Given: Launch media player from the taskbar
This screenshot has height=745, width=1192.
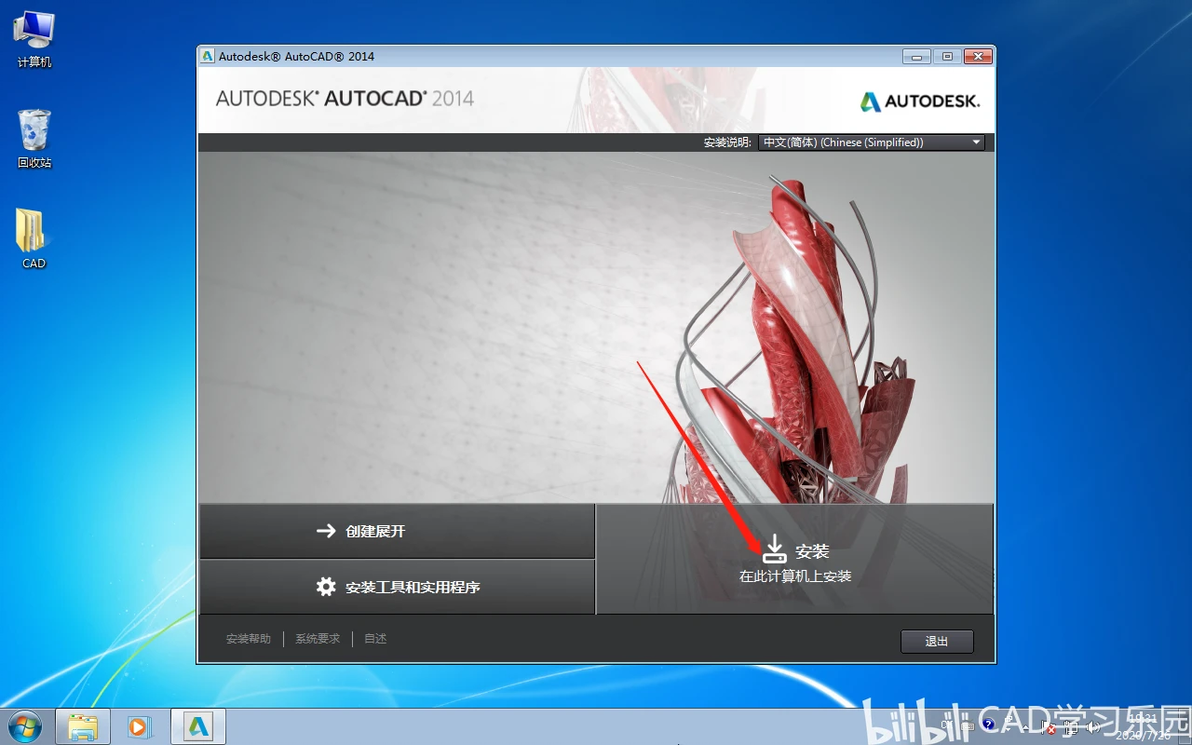Looking at the screenshot, I should [x=139, y=727].
